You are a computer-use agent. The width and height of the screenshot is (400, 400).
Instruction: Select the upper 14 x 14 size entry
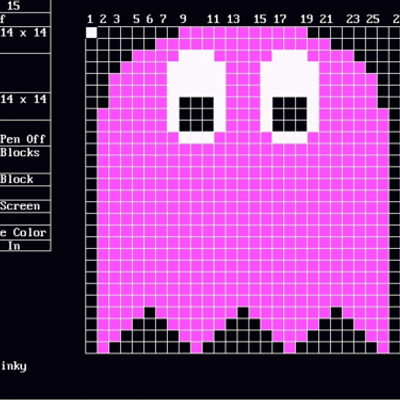pyautogui.click(x=23, y=33)
